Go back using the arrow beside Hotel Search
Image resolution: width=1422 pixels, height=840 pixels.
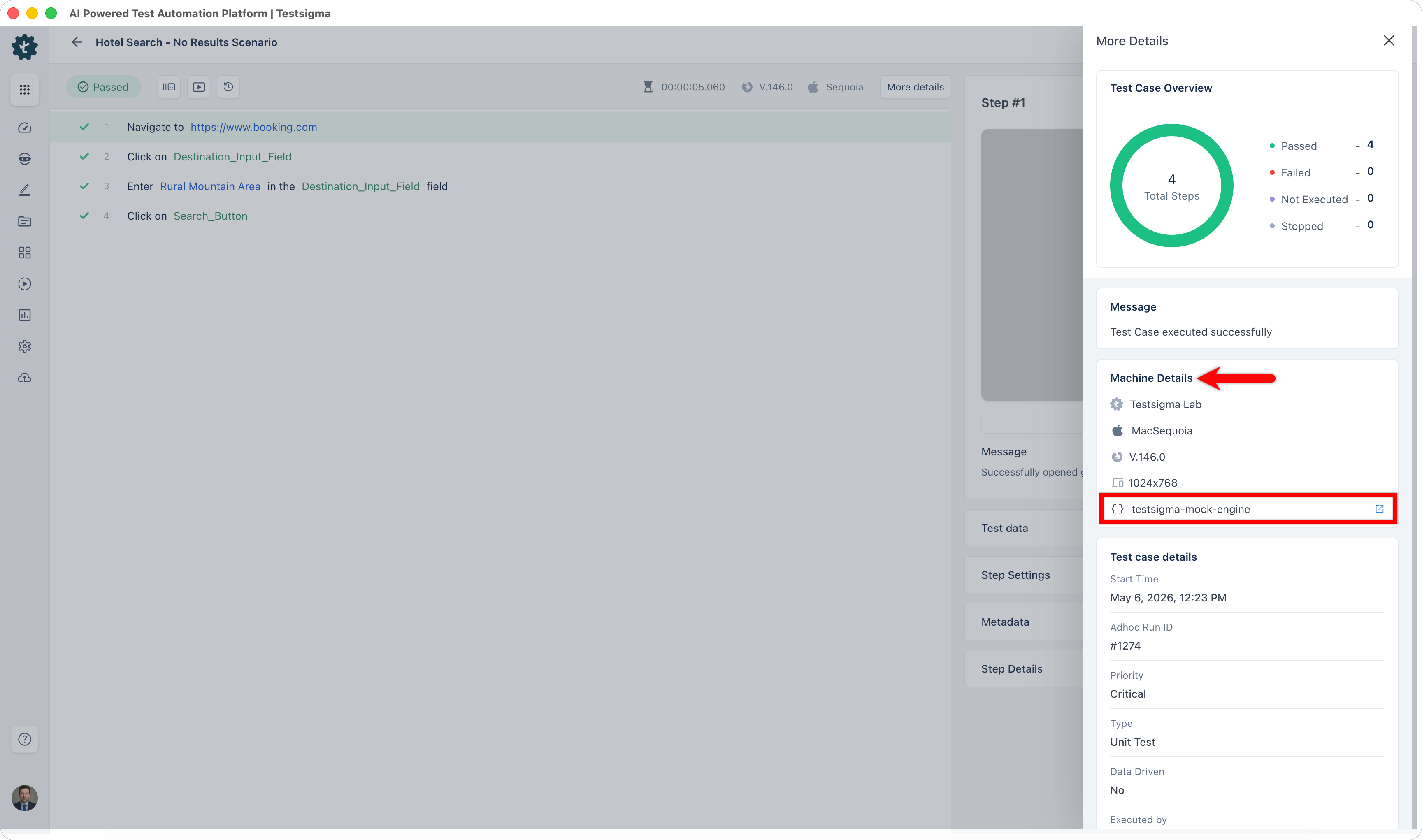pos(77,42)
